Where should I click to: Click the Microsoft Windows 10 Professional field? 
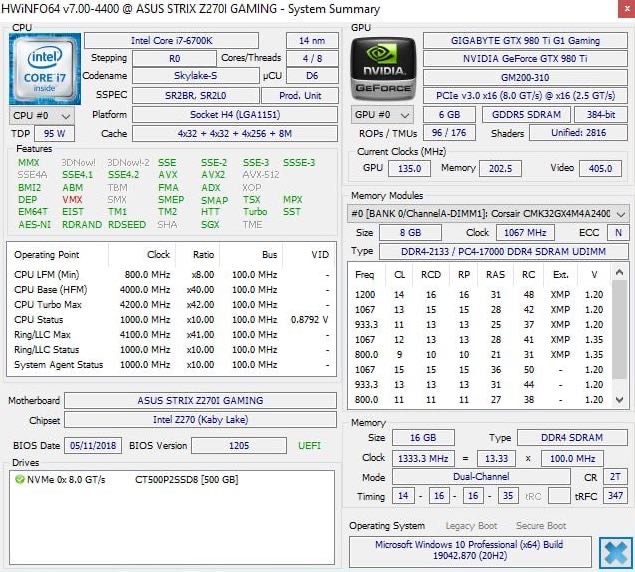coord(470,551)
